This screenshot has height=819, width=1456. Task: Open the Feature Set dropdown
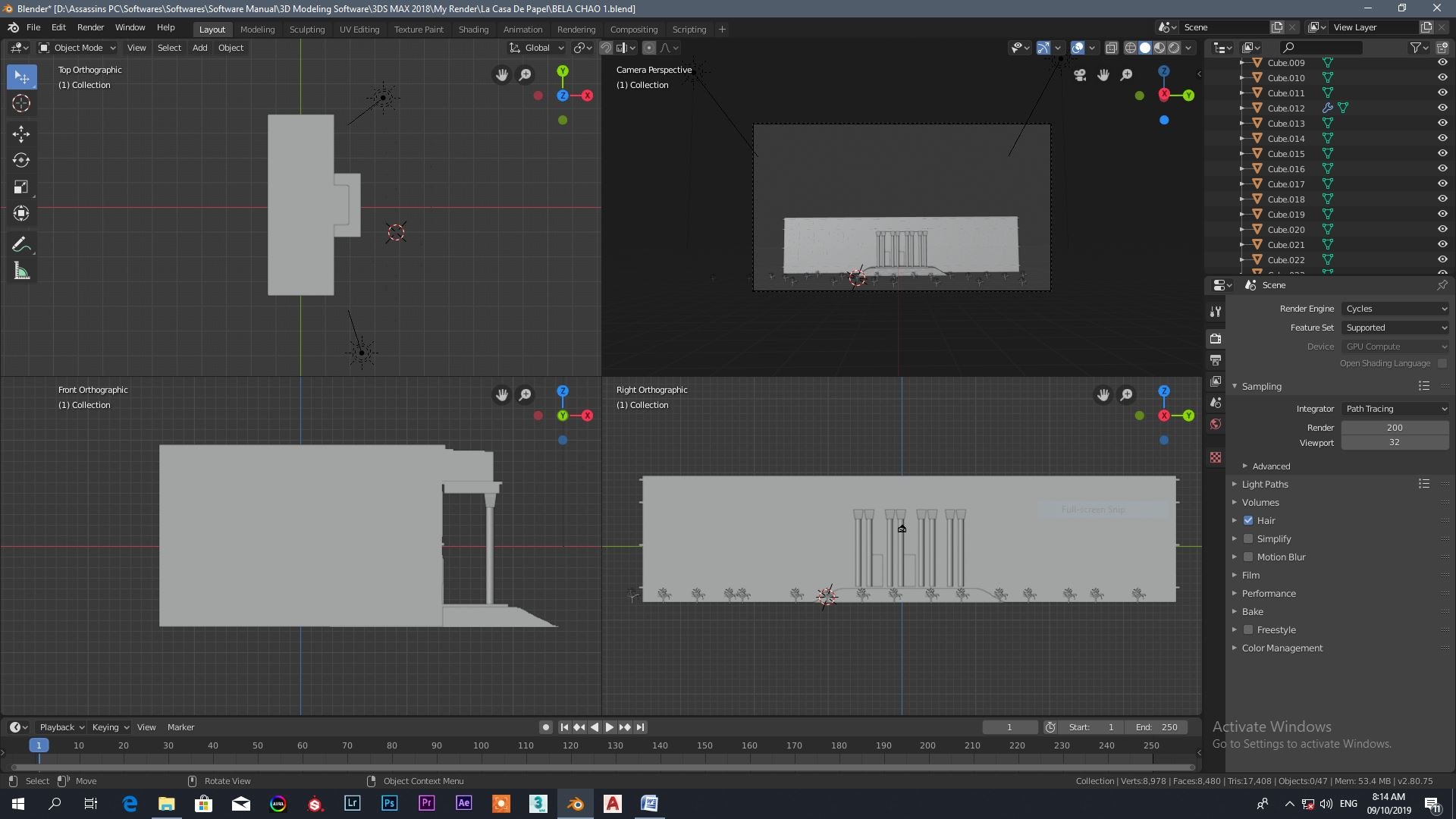(1395, 328)
